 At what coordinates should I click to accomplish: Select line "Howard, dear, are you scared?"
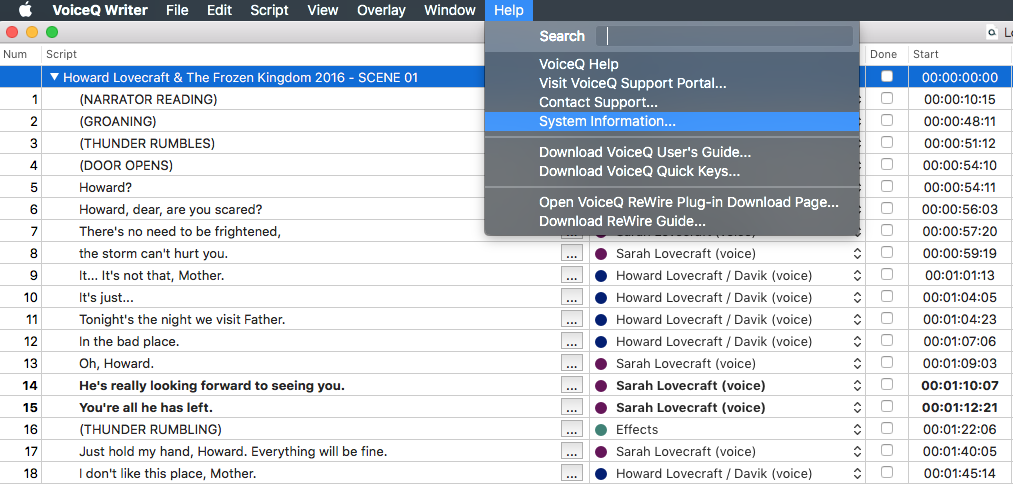pos(171,210)
